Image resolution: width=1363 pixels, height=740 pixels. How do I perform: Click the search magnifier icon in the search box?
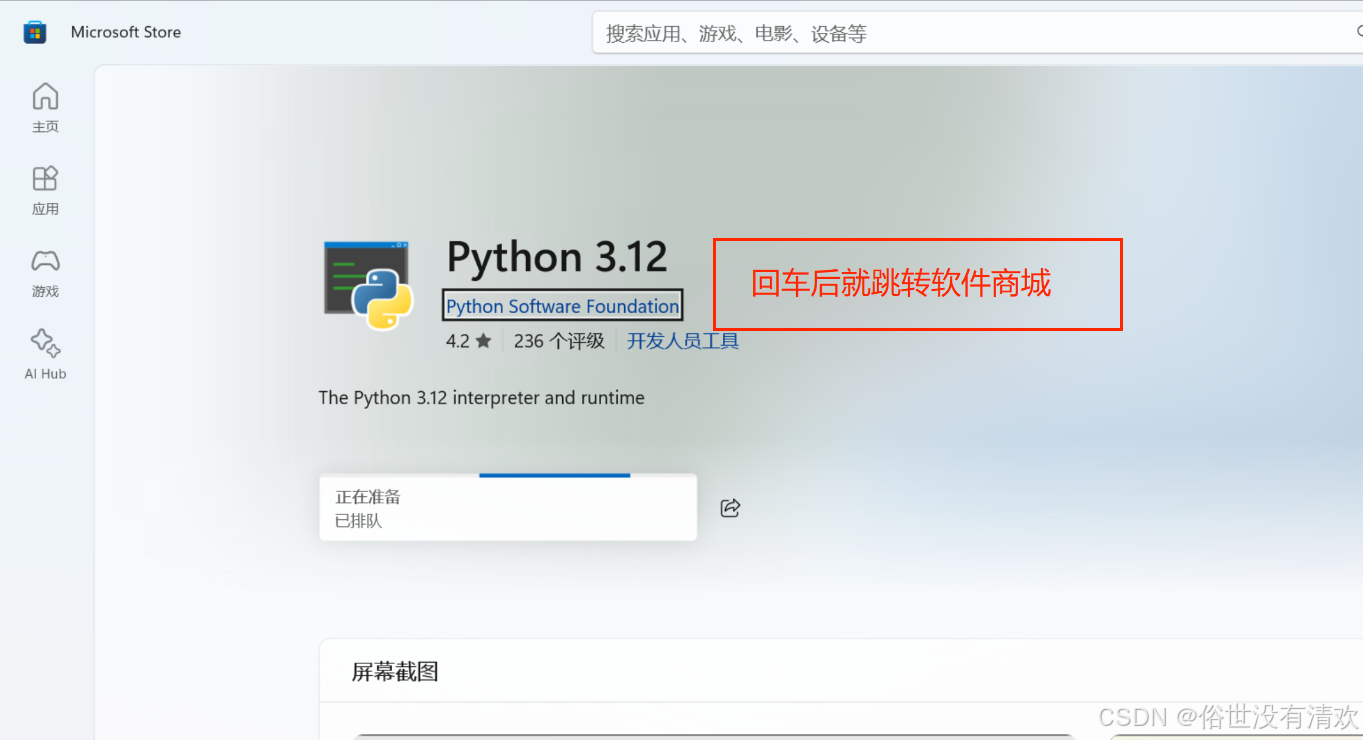pos(1359,33)
